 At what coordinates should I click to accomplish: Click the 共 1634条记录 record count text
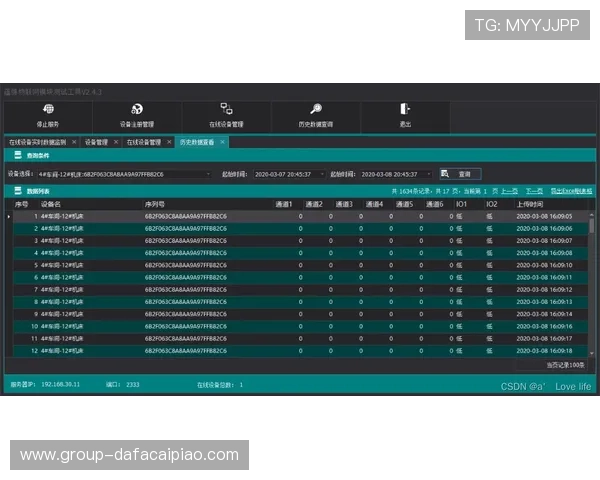pyautogui.click(x=412, y=191)
